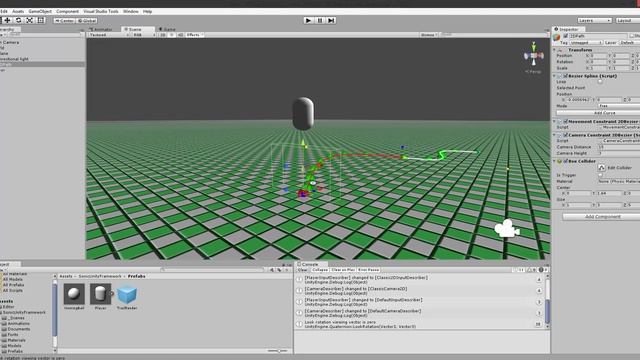Screen dimensions: 640x360
Task: Open the Window menu
Action: click(x=131, y=11)
